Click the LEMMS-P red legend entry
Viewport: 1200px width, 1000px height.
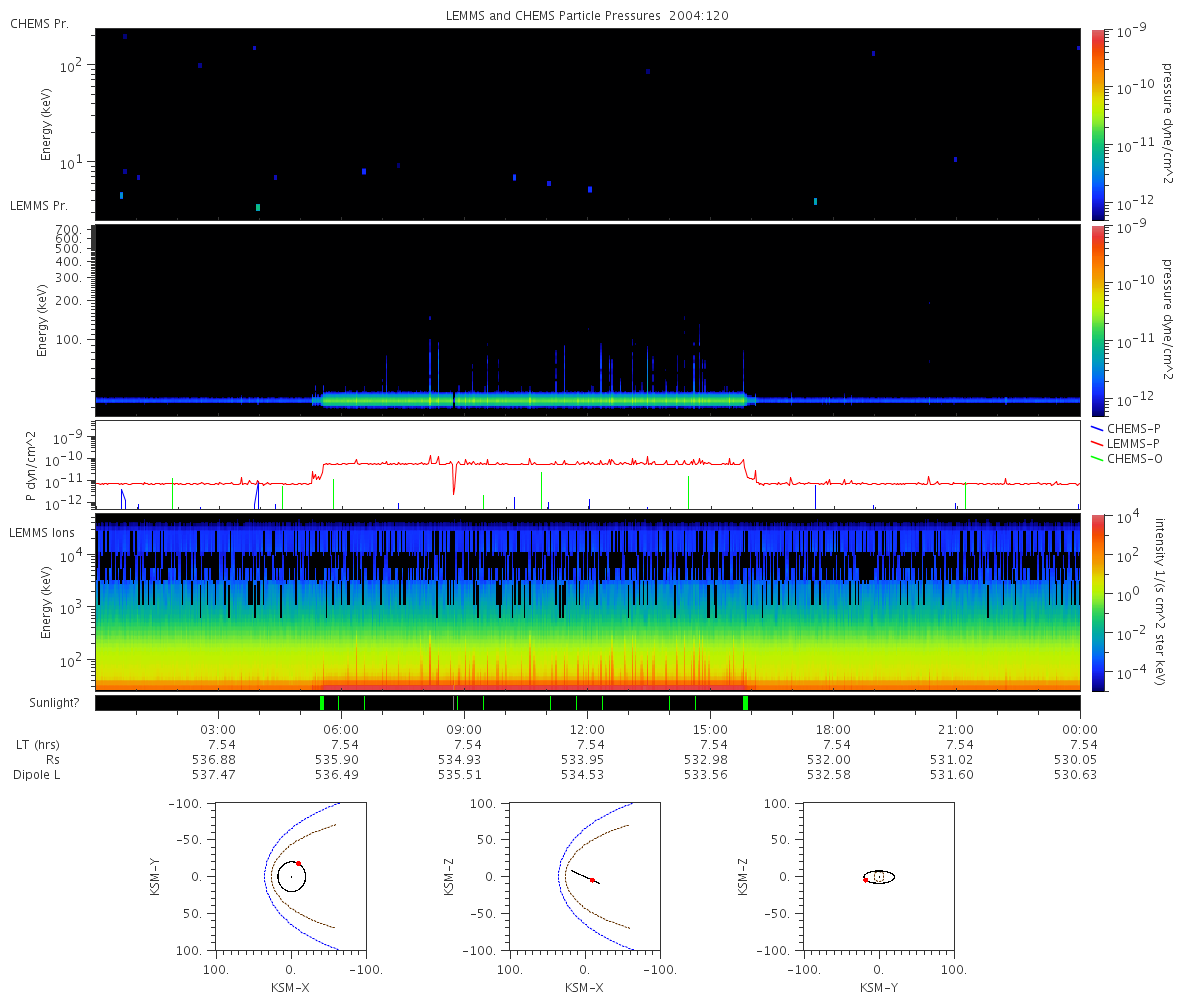[x=1126, y=443]
